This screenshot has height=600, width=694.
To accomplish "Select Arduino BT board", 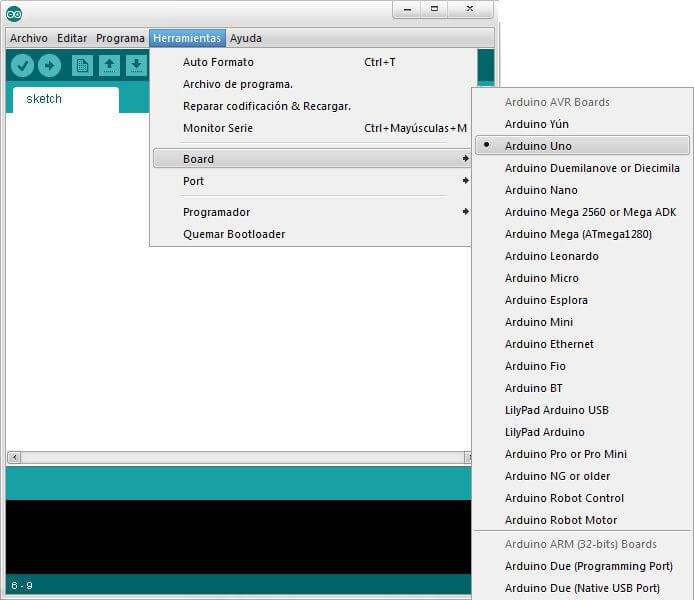I will 582,388.
